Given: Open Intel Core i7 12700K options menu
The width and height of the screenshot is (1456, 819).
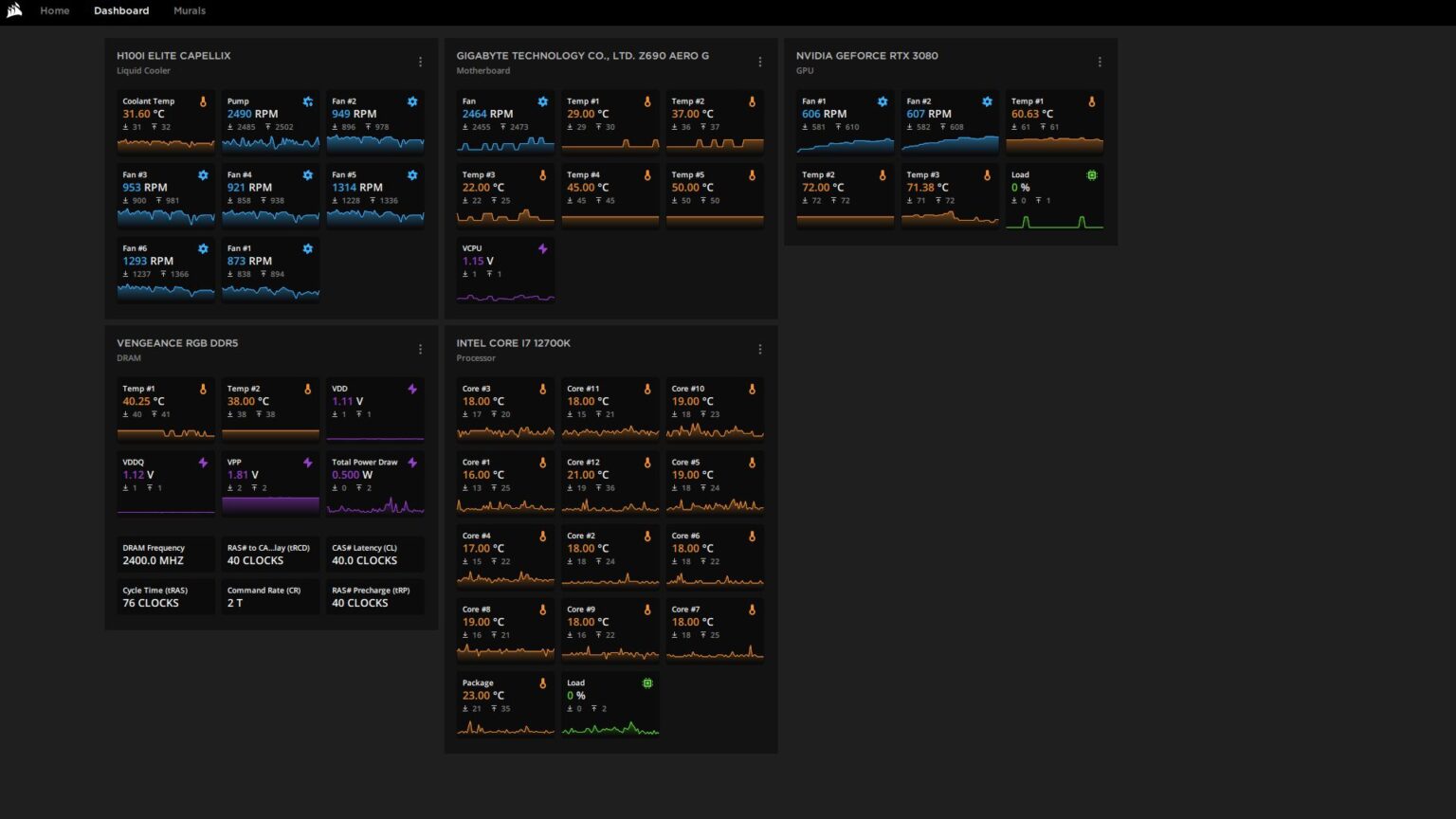Looking at the screenshot, I should coord(760,350).
